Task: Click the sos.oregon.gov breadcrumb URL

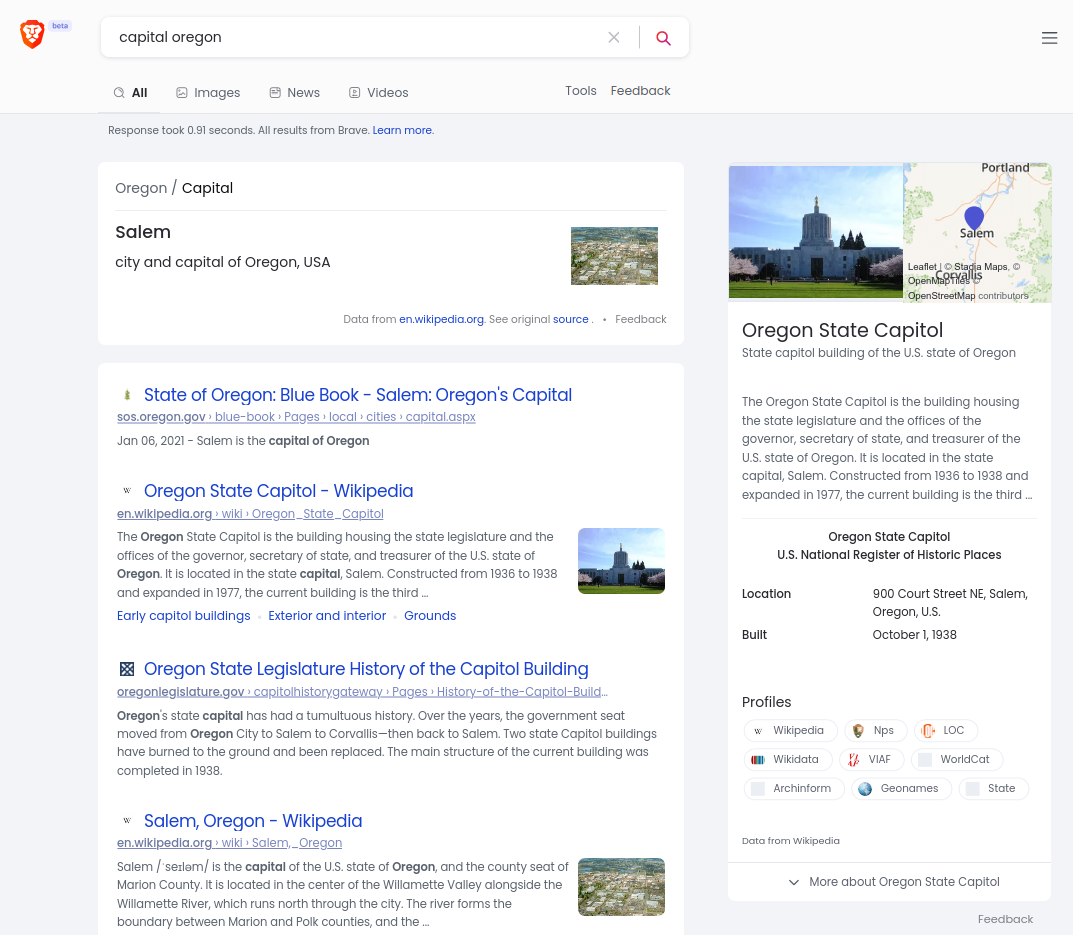Action: pos(296,417)
